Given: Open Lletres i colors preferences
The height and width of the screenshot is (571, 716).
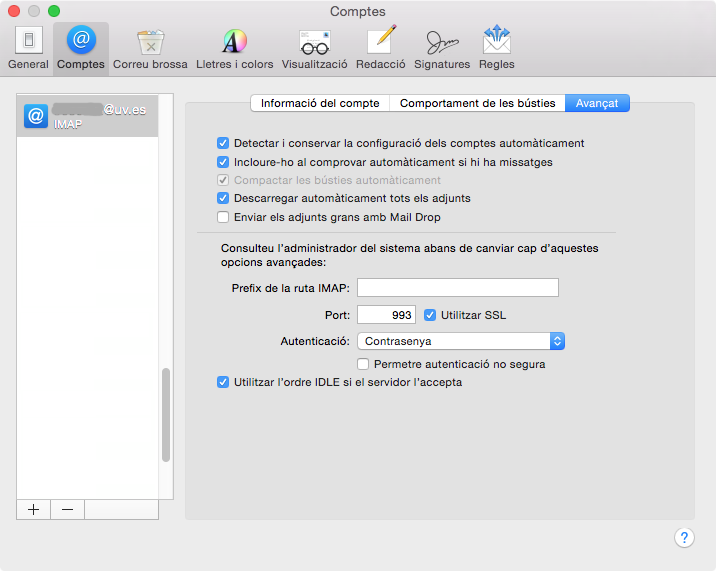Looking at the screenshot, I should (235, 48).
